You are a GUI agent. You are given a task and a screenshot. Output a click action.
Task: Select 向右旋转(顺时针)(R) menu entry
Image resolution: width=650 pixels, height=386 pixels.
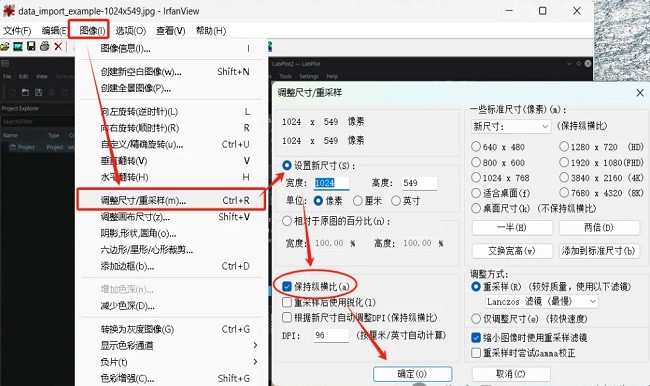(x=172, y=128)
